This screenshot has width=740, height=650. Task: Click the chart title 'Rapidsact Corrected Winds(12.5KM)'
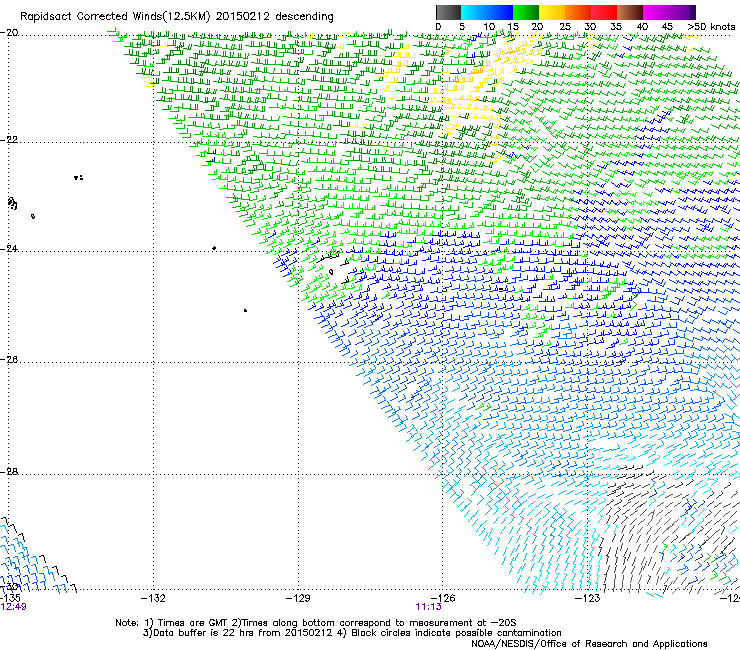(x=115, y=17)
